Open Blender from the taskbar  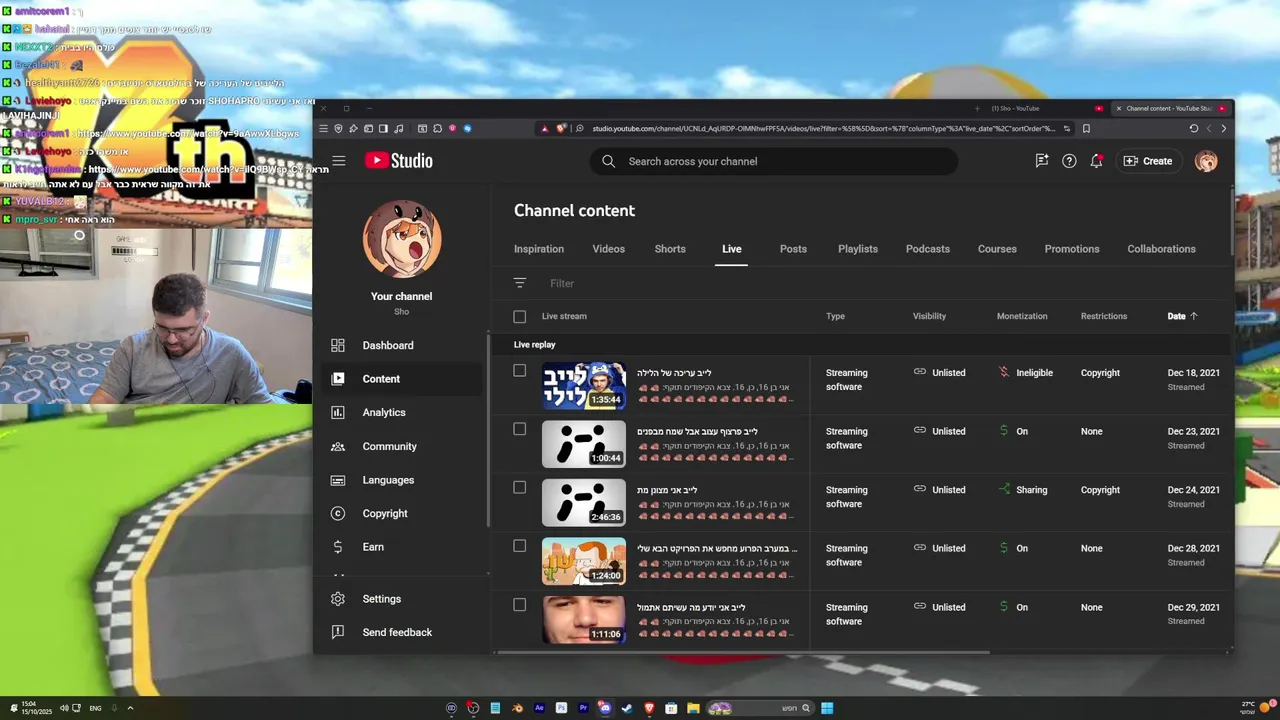click(x=517, y=708)
